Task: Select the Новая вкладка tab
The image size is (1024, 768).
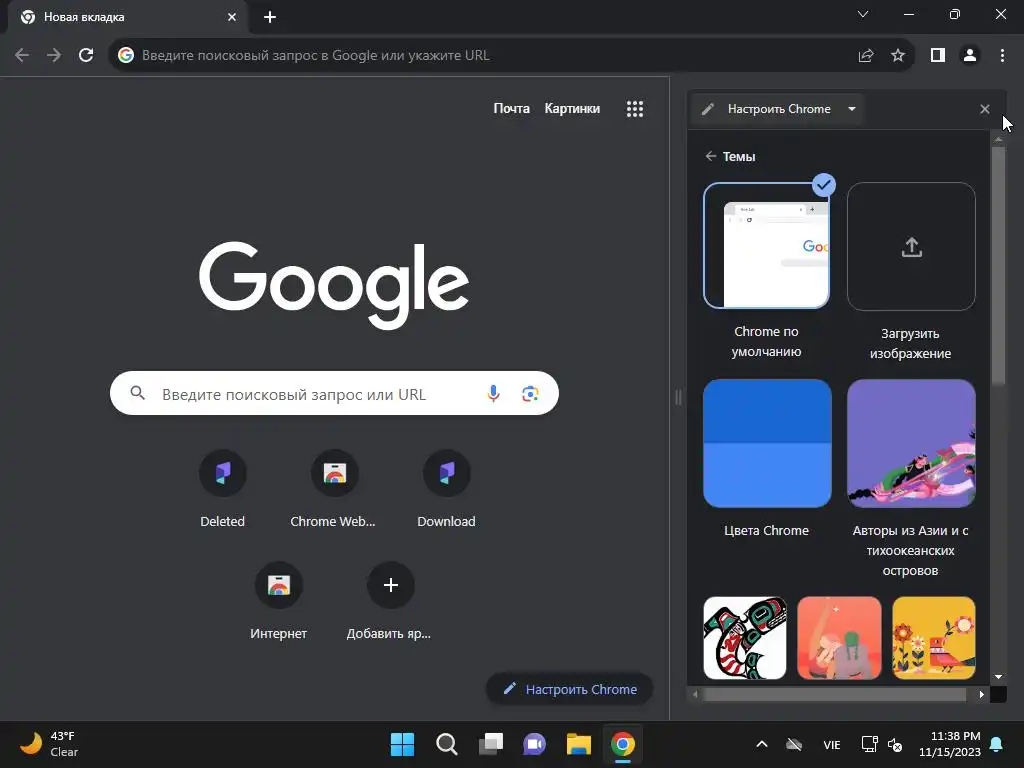Action: pyautogui.click(x=128, y=17)
